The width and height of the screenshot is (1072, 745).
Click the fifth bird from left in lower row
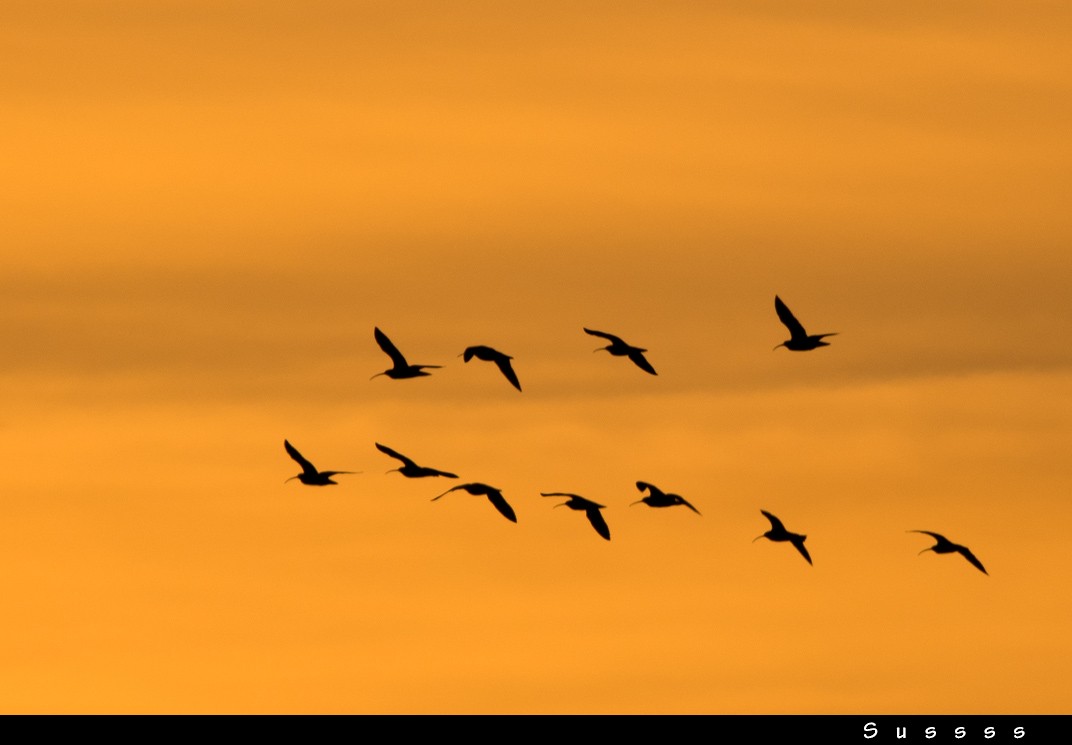pyautogui.click(x=662, y=497)
